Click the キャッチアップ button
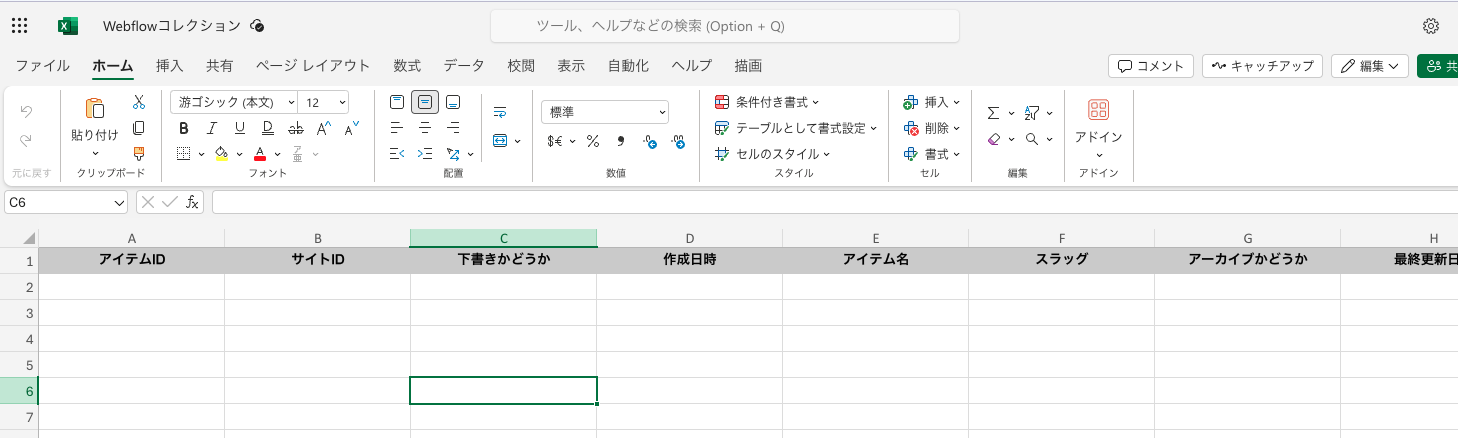The height and width of the screenshot is (438, 1458). point(1263,66)
